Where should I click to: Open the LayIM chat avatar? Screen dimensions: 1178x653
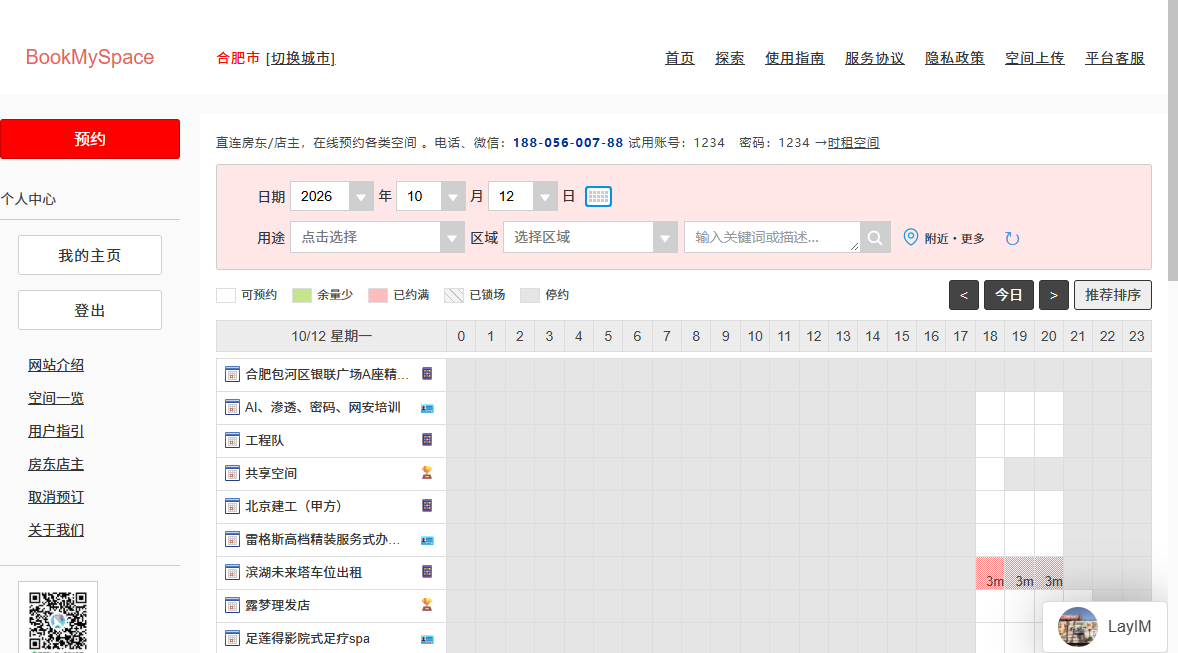click(x=1077, y=627)
